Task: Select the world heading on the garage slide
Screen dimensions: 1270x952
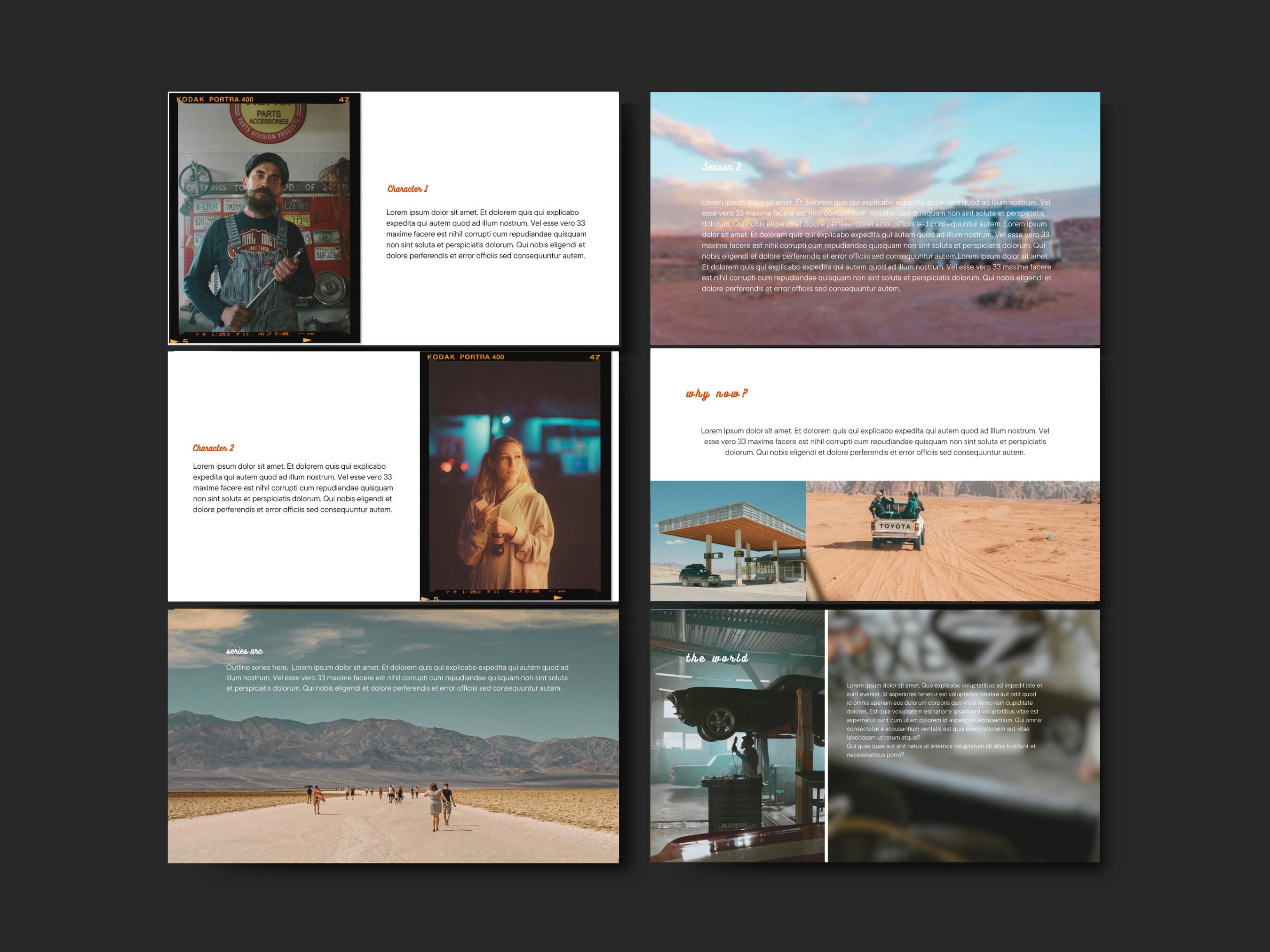Action: click(x=718, y=658)
